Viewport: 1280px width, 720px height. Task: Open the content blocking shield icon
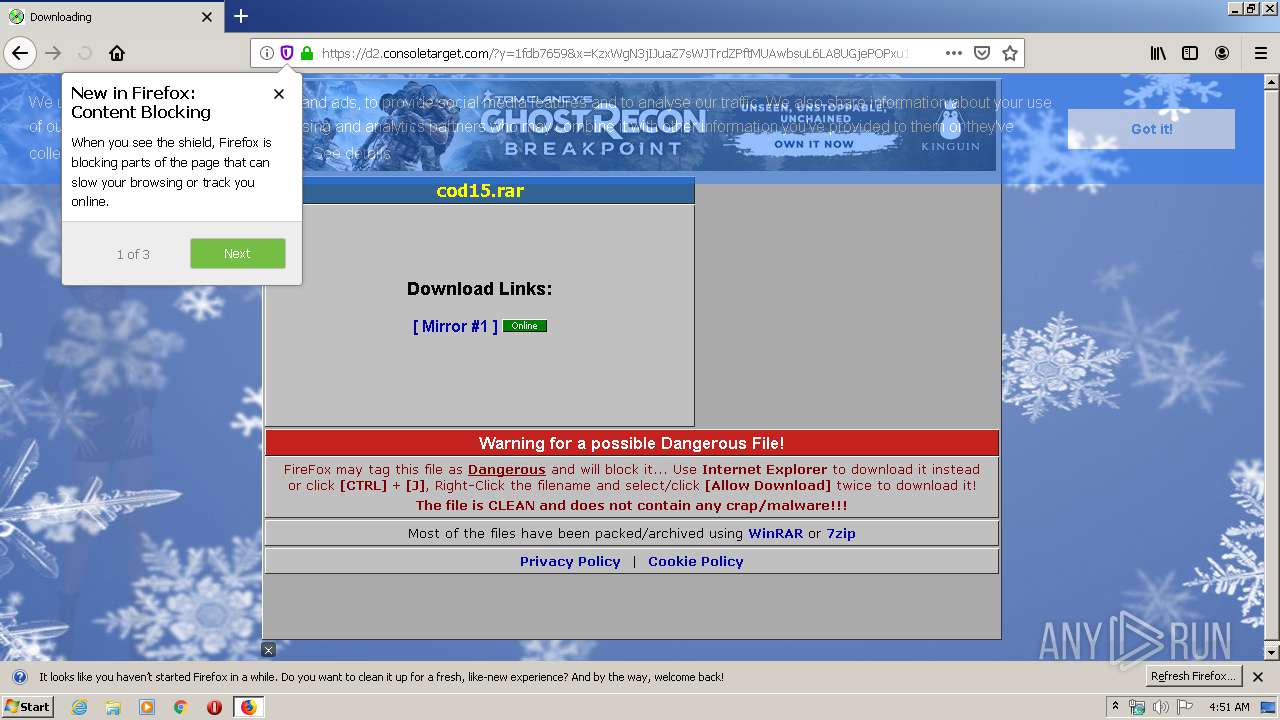click(286, 53)
